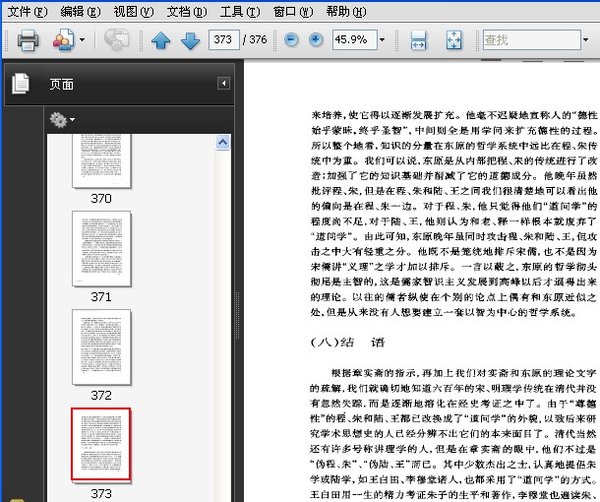The width and height of the screenshot is (600, 502).
Task: Click the zoom out minus button
Action: coord(291,41)
